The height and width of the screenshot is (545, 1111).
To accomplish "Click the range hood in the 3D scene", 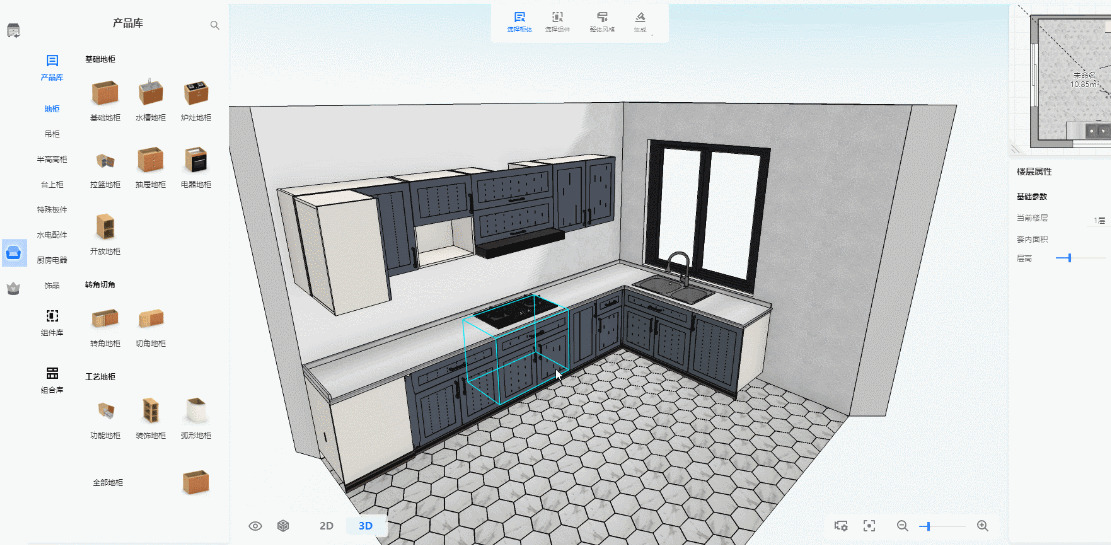I will coord(521,244).
